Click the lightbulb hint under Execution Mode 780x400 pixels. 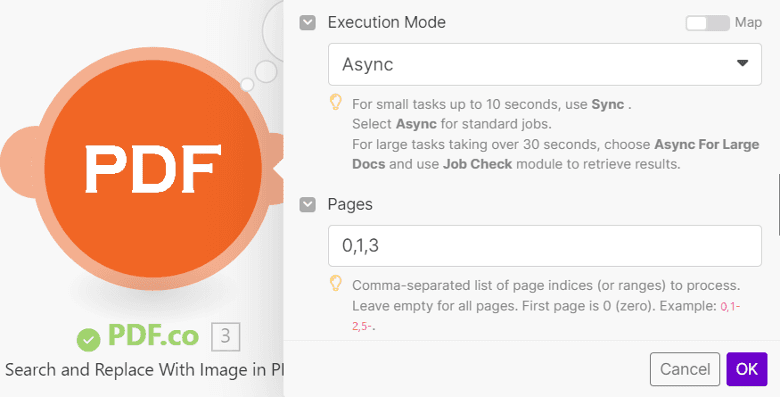(x=336, y=103)
